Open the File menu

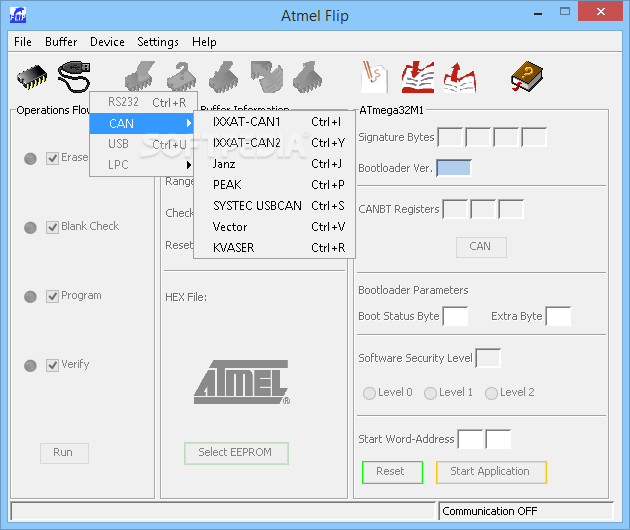[x=22, y=42]
